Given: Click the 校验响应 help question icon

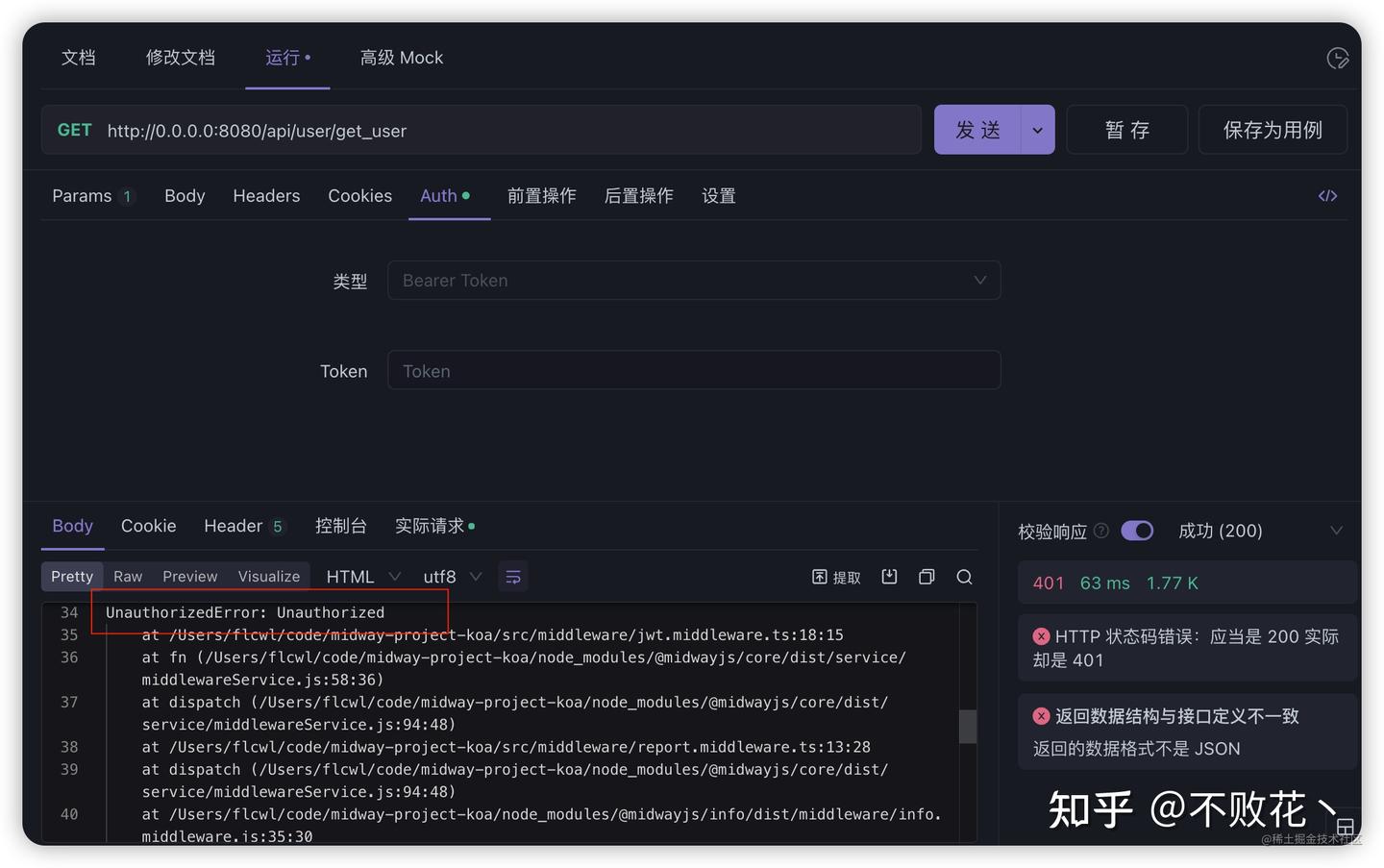Looking at the screenshot, I should click(1101, 531).
